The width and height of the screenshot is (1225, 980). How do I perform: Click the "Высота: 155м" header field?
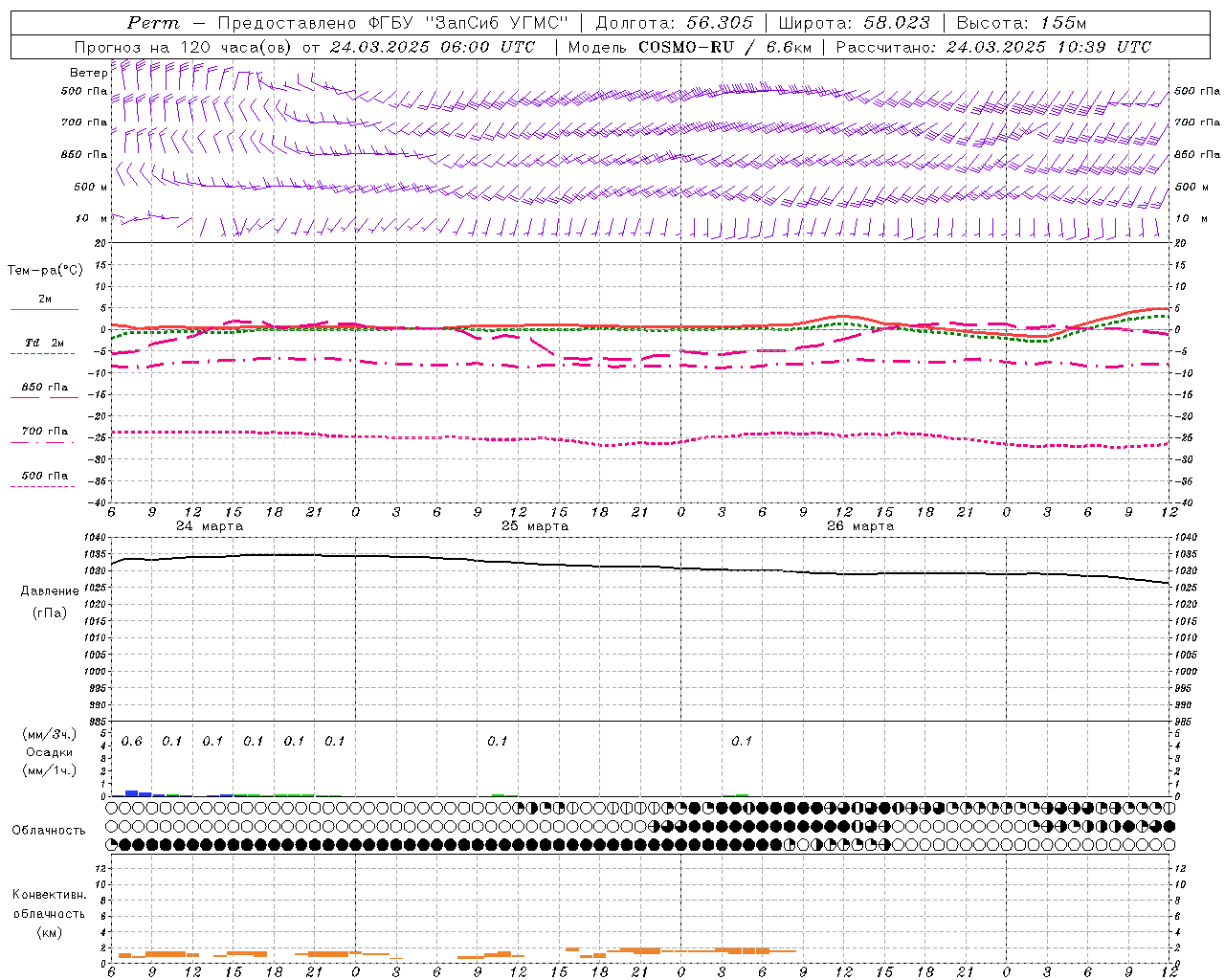[x=1022, y=23]
